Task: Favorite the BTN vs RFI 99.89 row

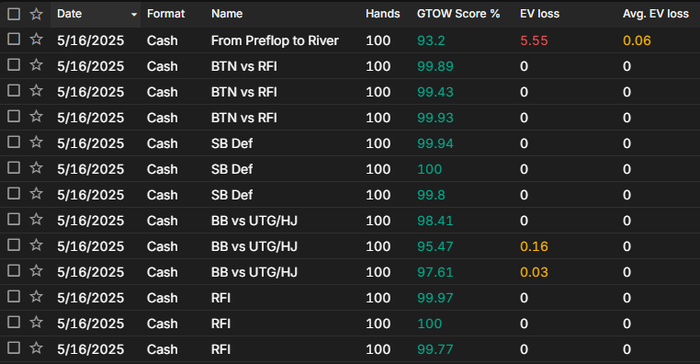Action: click(36, 66)
